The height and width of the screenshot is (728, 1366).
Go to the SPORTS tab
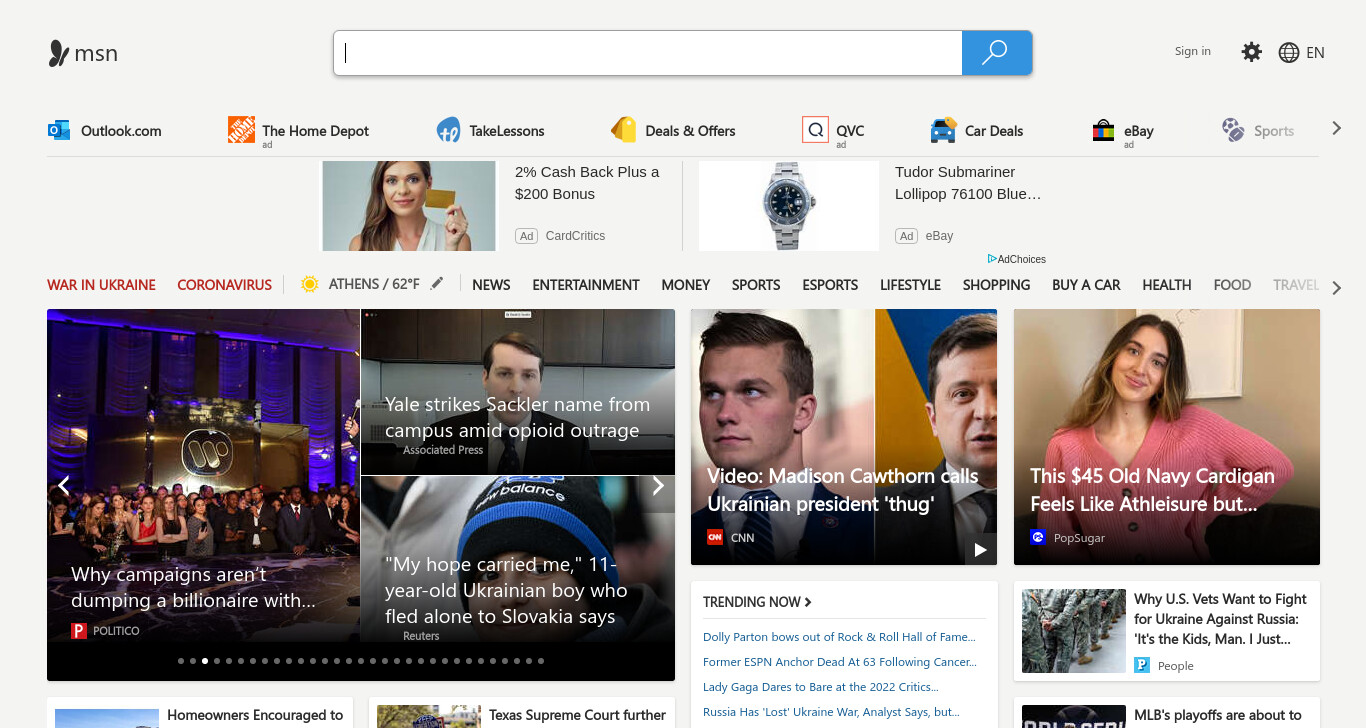(756, 285)
